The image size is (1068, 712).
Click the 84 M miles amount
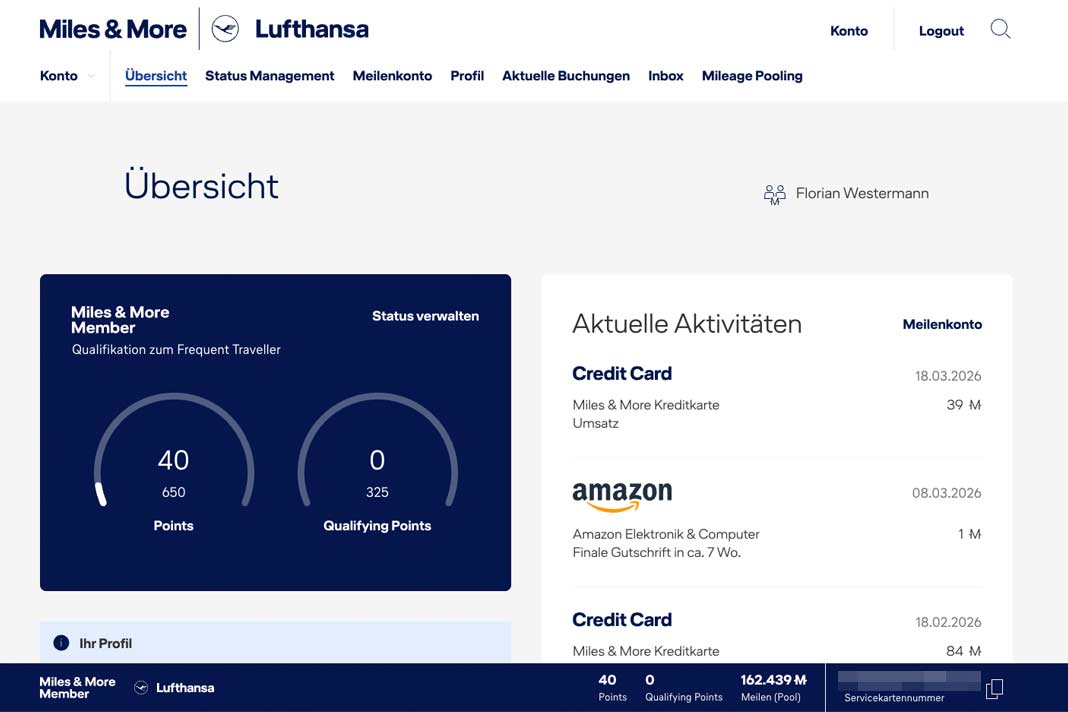pyautogui.click(x=963, y=651)
